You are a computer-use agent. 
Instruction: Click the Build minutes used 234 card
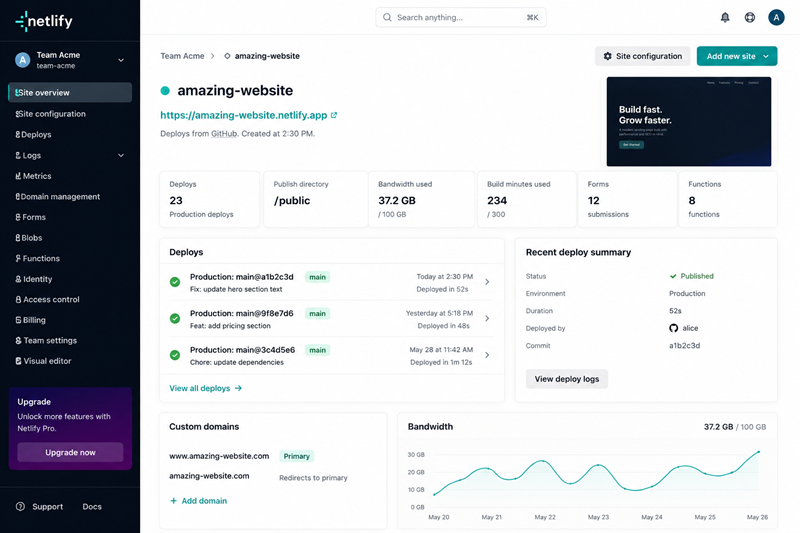(x=527, y=199)
